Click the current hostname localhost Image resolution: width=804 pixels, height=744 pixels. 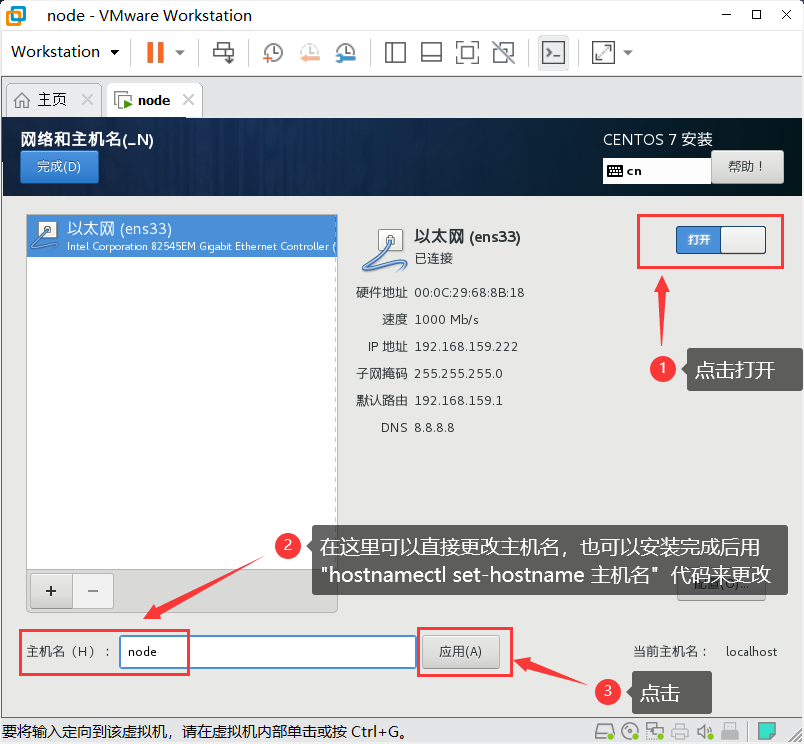point(751,652)
